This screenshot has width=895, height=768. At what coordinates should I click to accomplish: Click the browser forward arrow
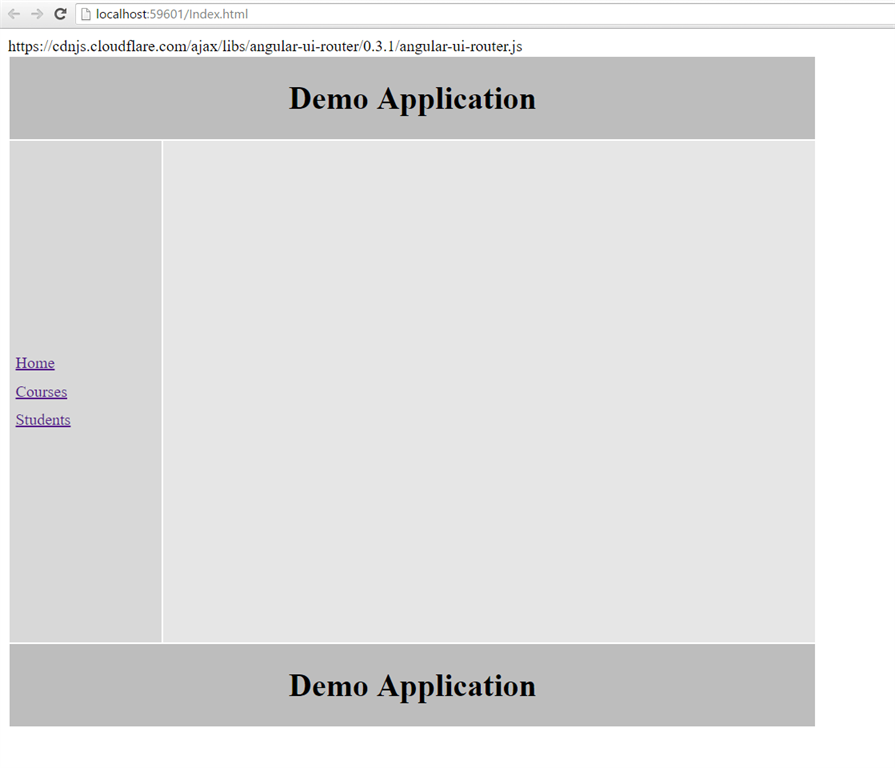[x=37, y=14]
